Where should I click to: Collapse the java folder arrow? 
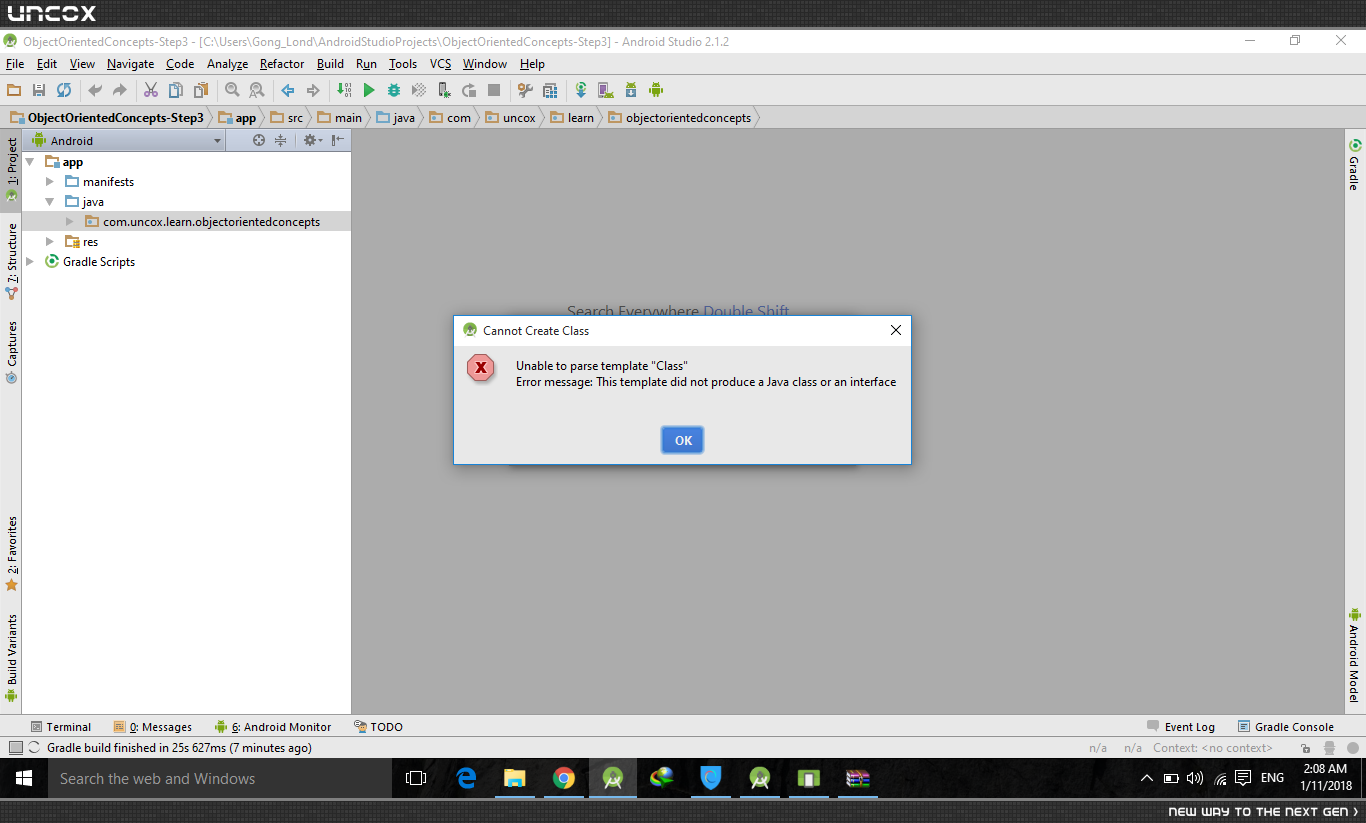(50, 202)
